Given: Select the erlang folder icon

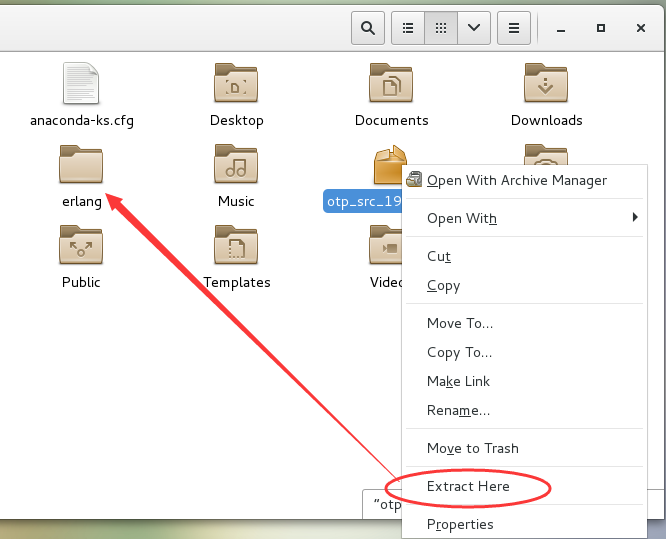Looking at the screenshot, I should [81, 164].
